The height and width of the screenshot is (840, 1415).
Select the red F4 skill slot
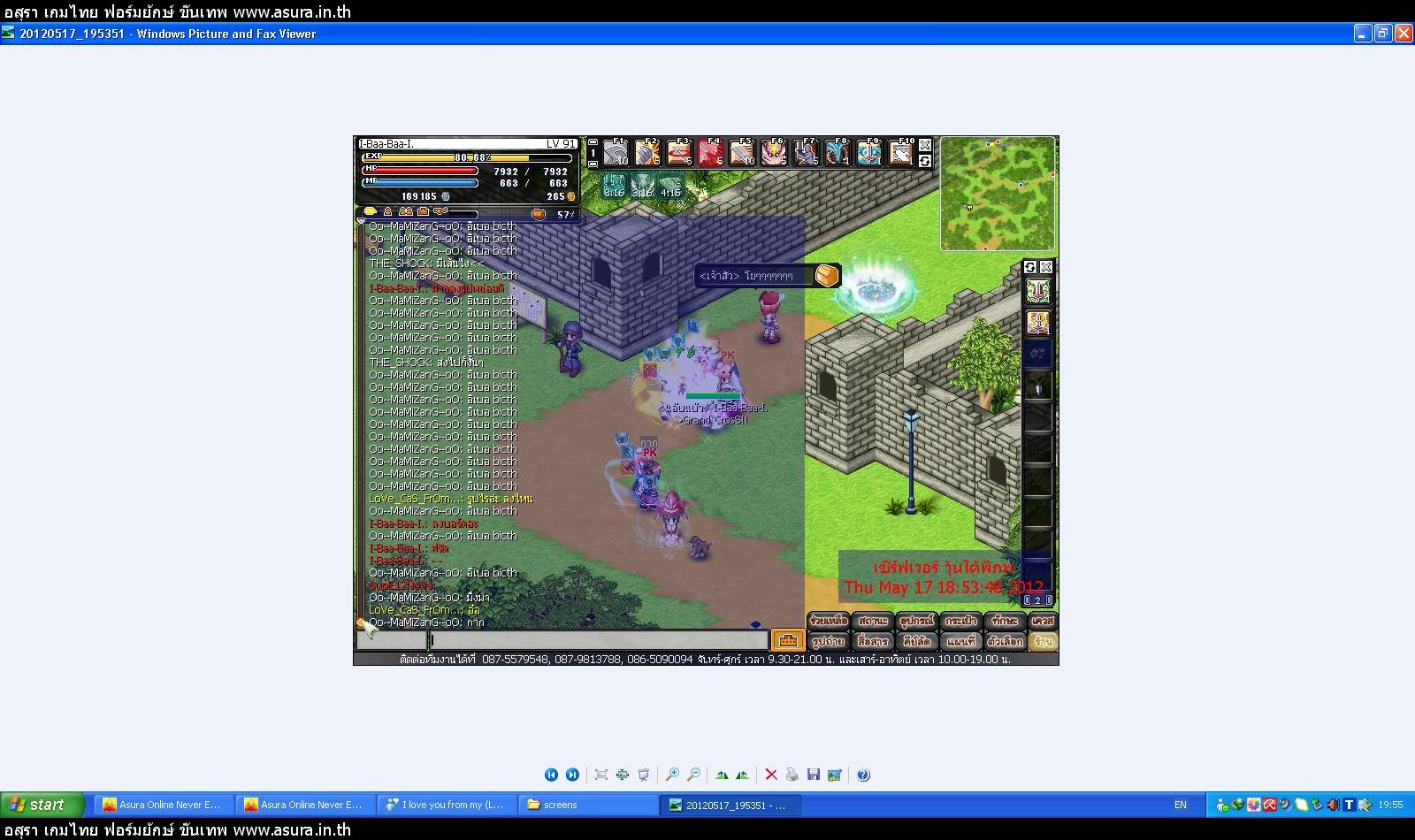(711, 152)
